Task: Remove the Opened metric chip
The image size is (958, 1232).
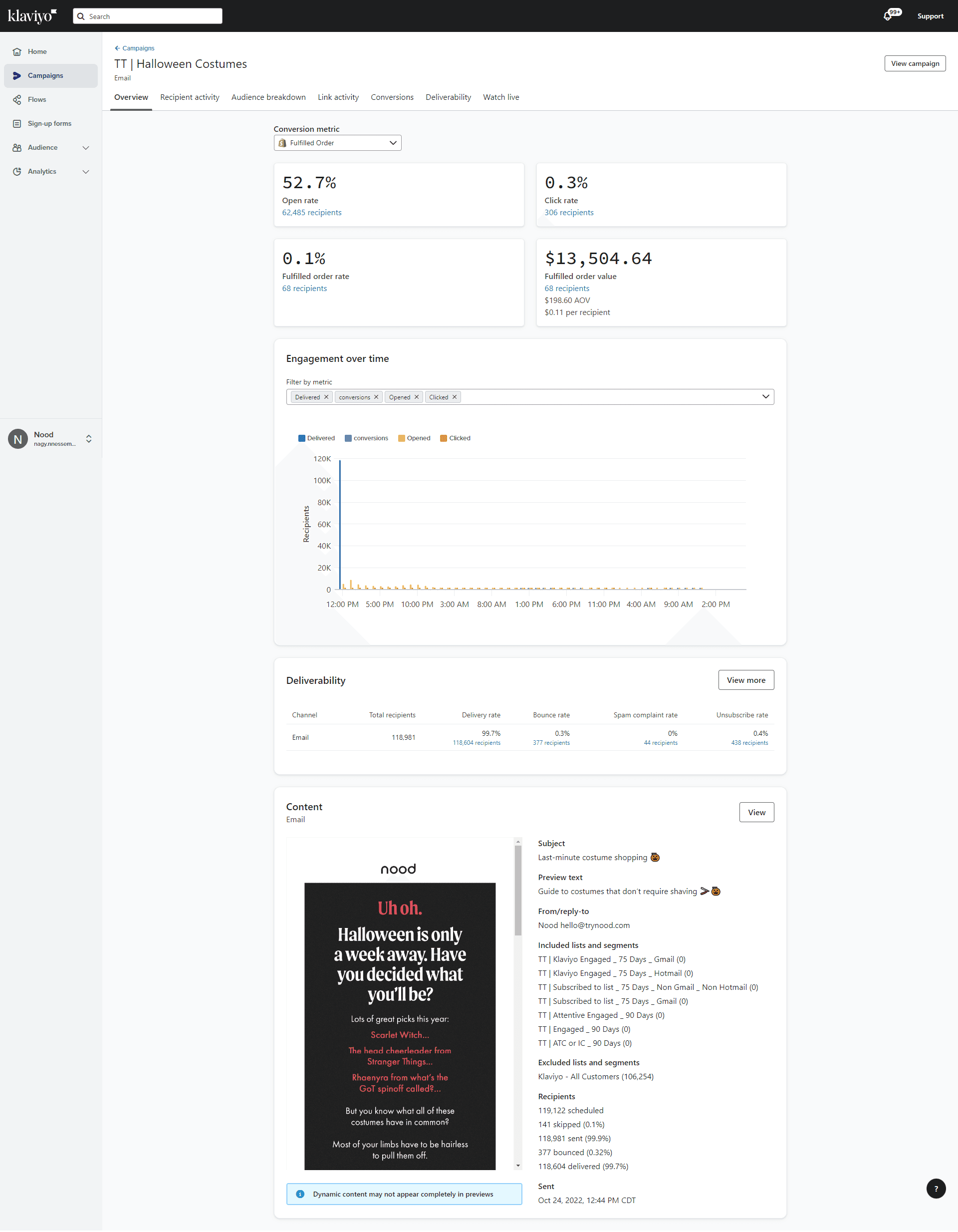Action: (417, 397)
